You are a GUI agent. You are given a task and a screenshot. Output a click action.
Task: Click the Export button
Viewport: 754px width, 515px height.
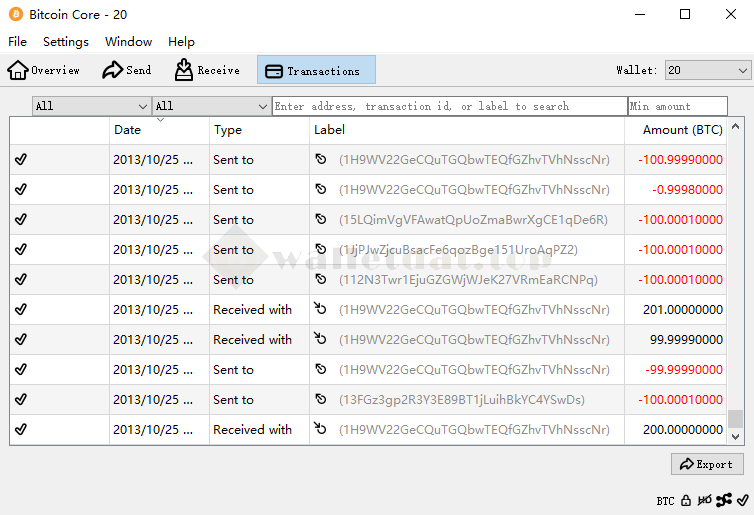(x=706, y=464)
